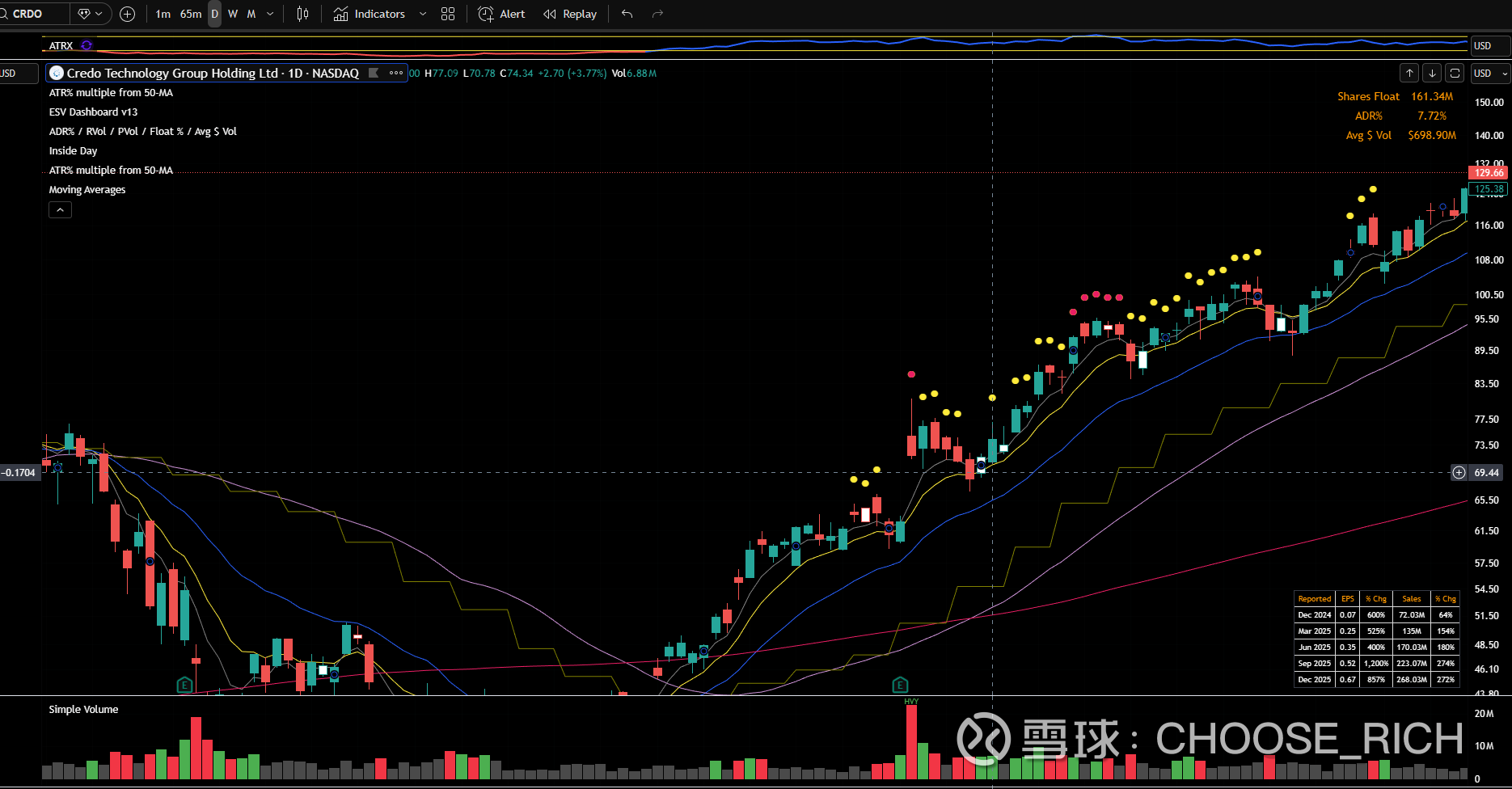Click the Sep 2025 row in earnings table

pyautogui.click(x=1377, y=663)
